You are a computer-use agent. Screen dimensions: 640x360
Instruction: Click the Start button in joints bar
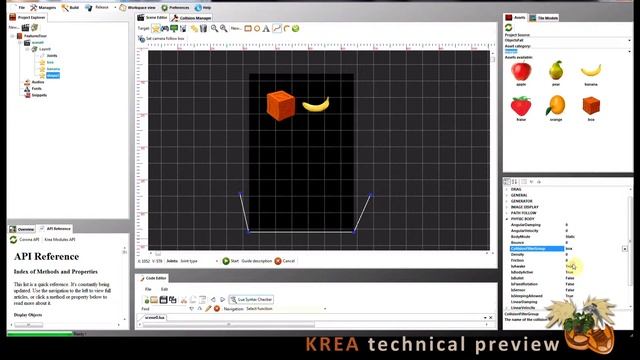click(x=231, y=261)
